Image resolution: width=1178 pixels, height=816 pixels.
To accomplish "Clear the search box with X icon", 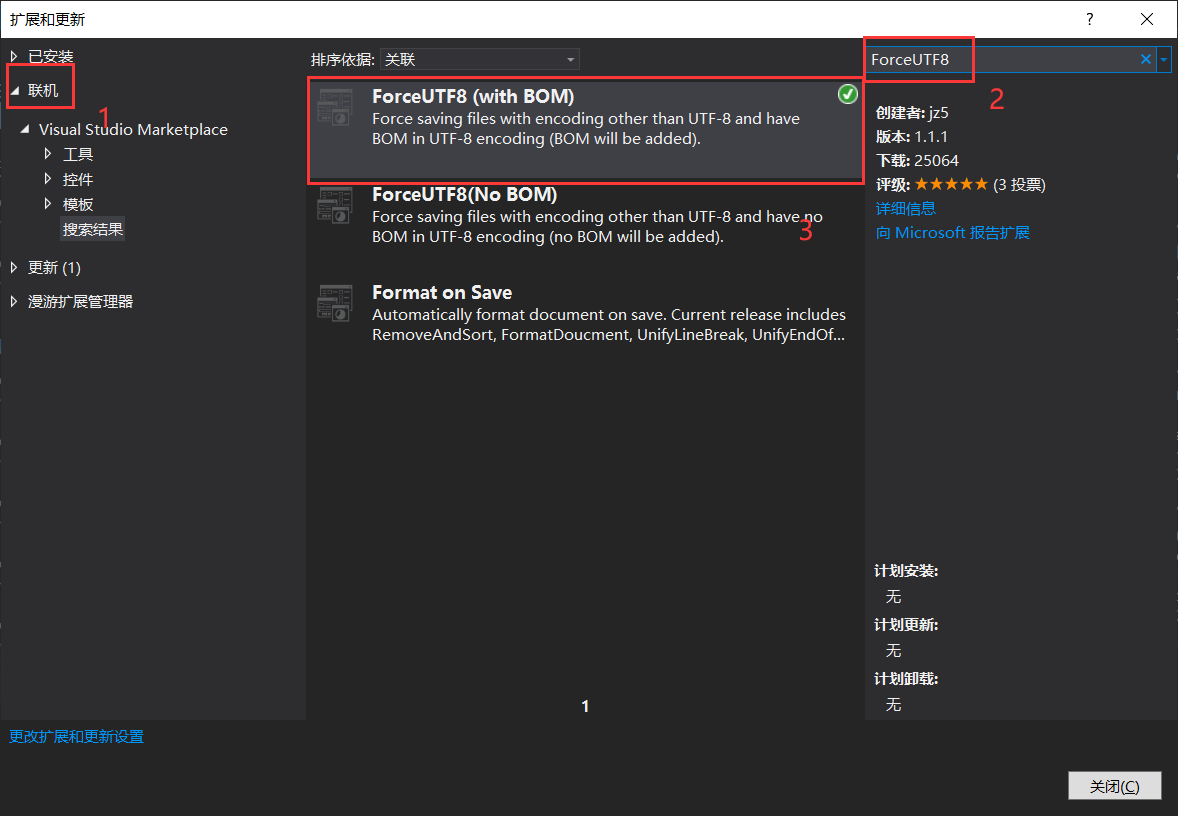I will (1146, 59).
